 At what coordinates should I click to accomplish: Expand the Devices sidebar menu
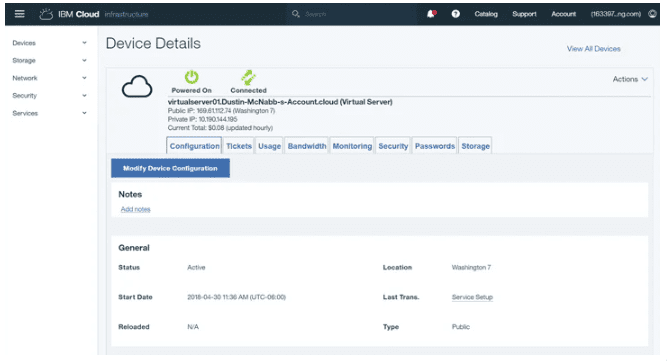(49, 43)
